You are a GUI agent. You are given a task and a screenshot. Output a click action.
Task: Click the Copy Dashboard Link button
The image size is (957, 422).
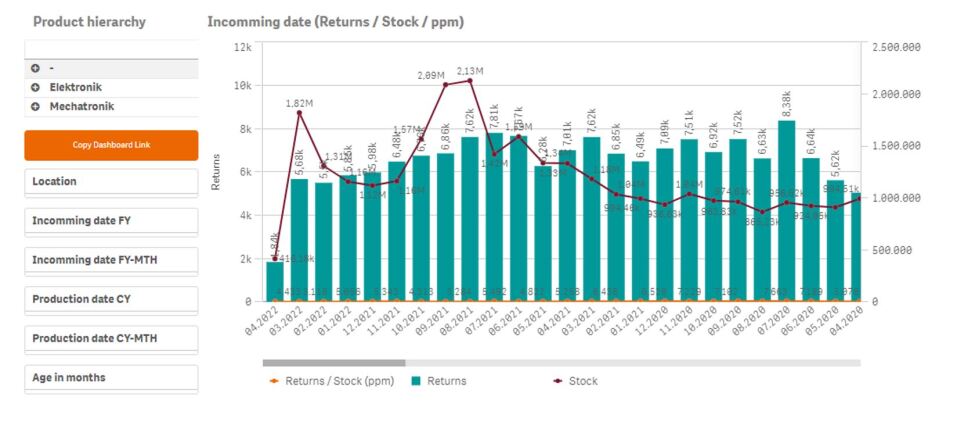point(111,145)
